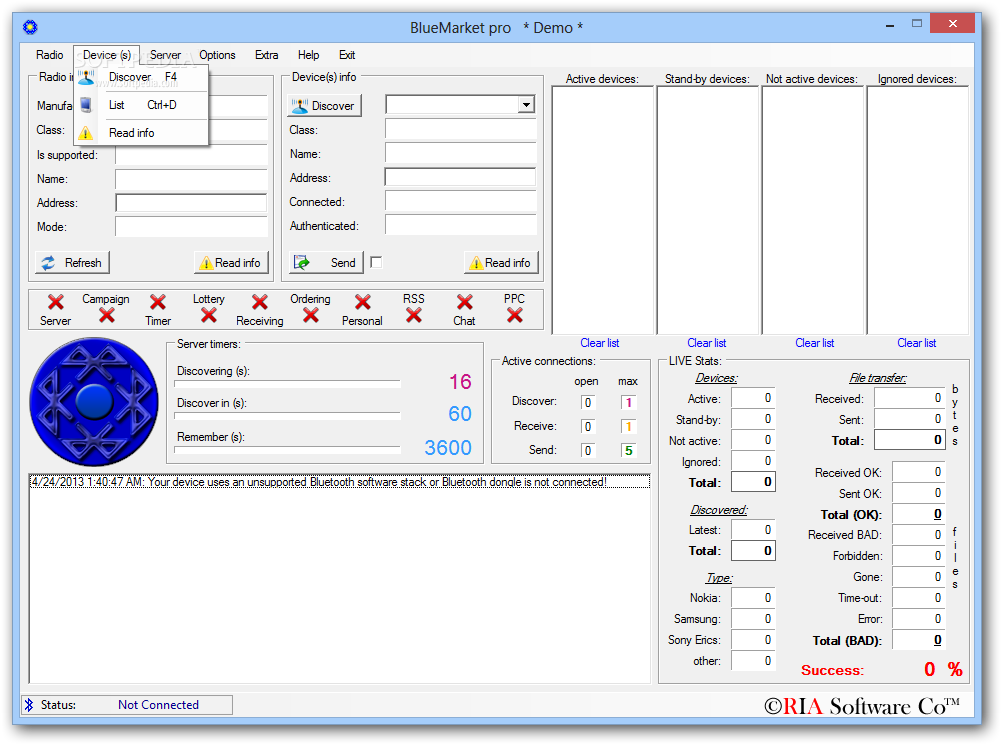This screenshot has height=745, width=1002.
Task: Click the BlueMarket app icon in title bar
Action: (x=30, y=27)
